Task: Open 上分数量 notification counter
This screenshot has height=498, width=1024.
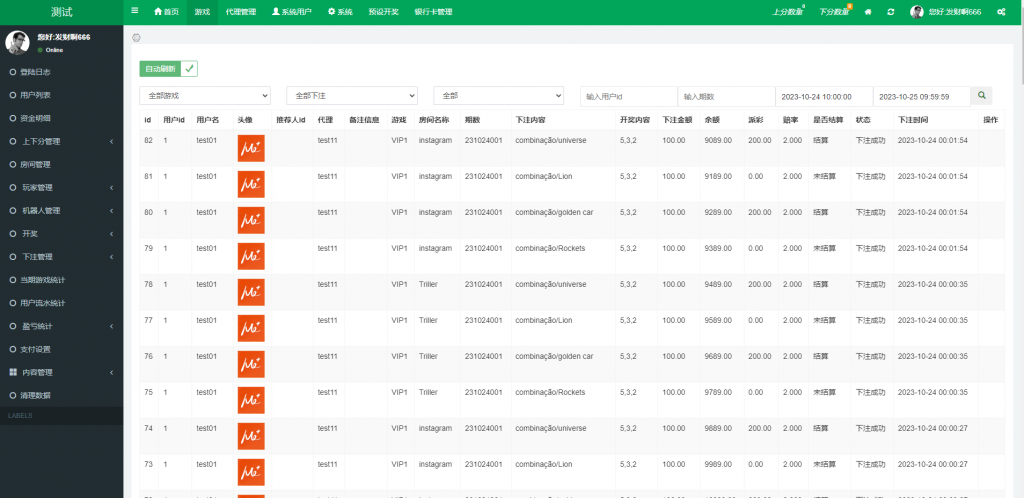Action: [x=788, y=12]
